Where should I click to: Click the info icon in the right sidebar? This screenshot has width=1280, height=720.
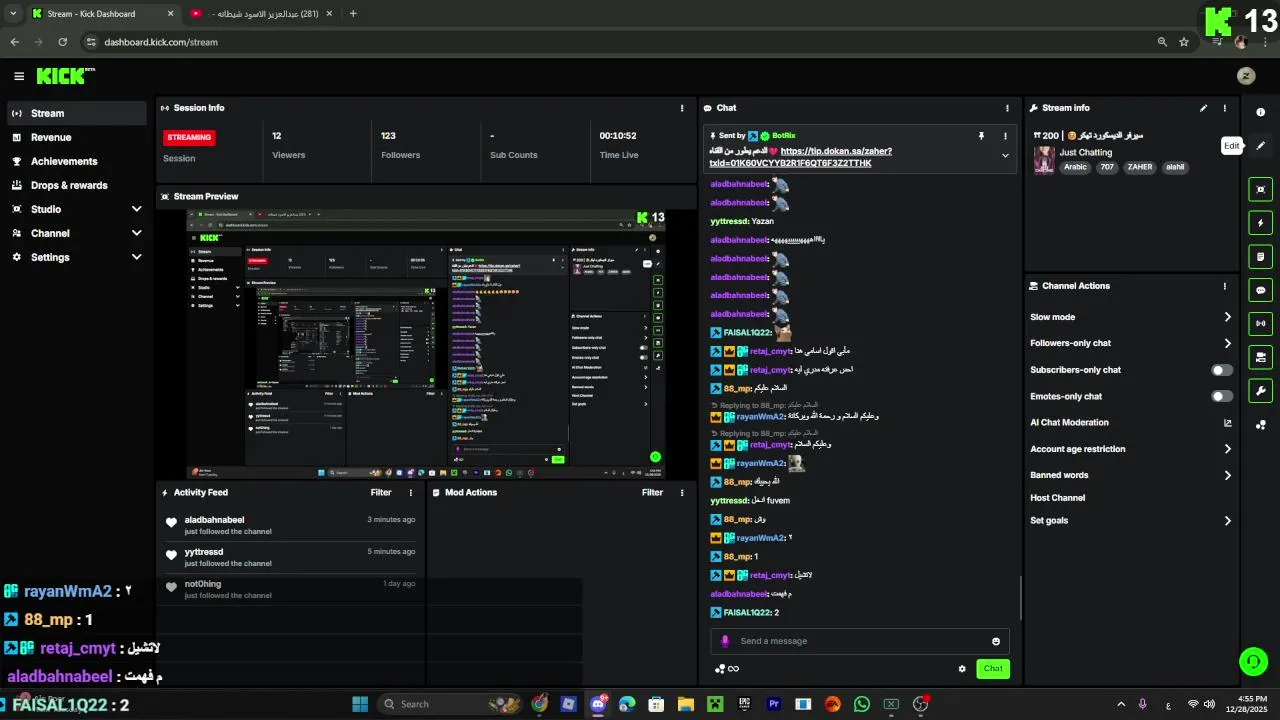pos(1260,112)
